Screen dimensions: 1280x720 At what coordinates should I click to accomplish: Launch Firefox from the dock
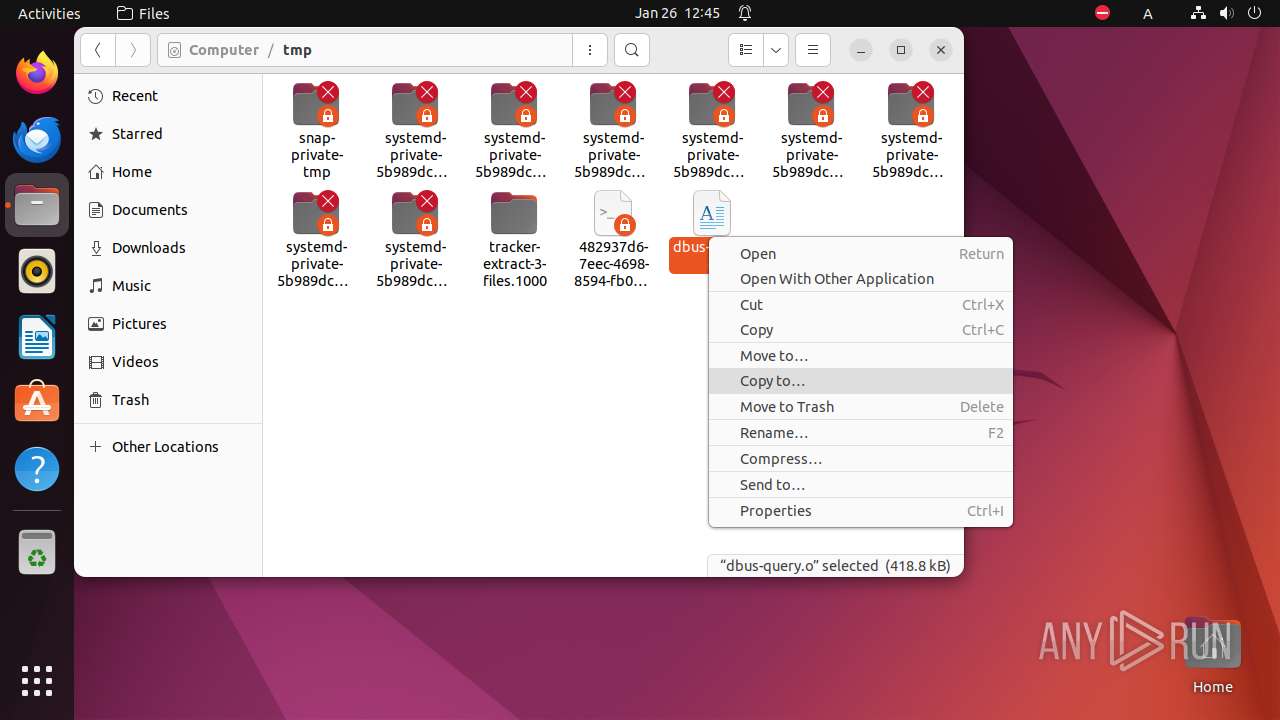pyautogui.click(x=37, y=73)
